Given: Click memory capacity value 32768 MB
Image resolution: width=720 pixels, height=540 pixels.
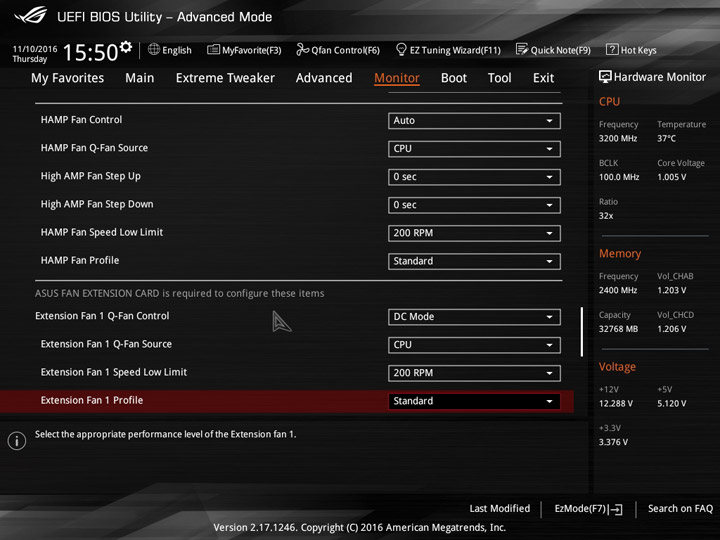Looking at the screenshot, I should tap(618, 329).
